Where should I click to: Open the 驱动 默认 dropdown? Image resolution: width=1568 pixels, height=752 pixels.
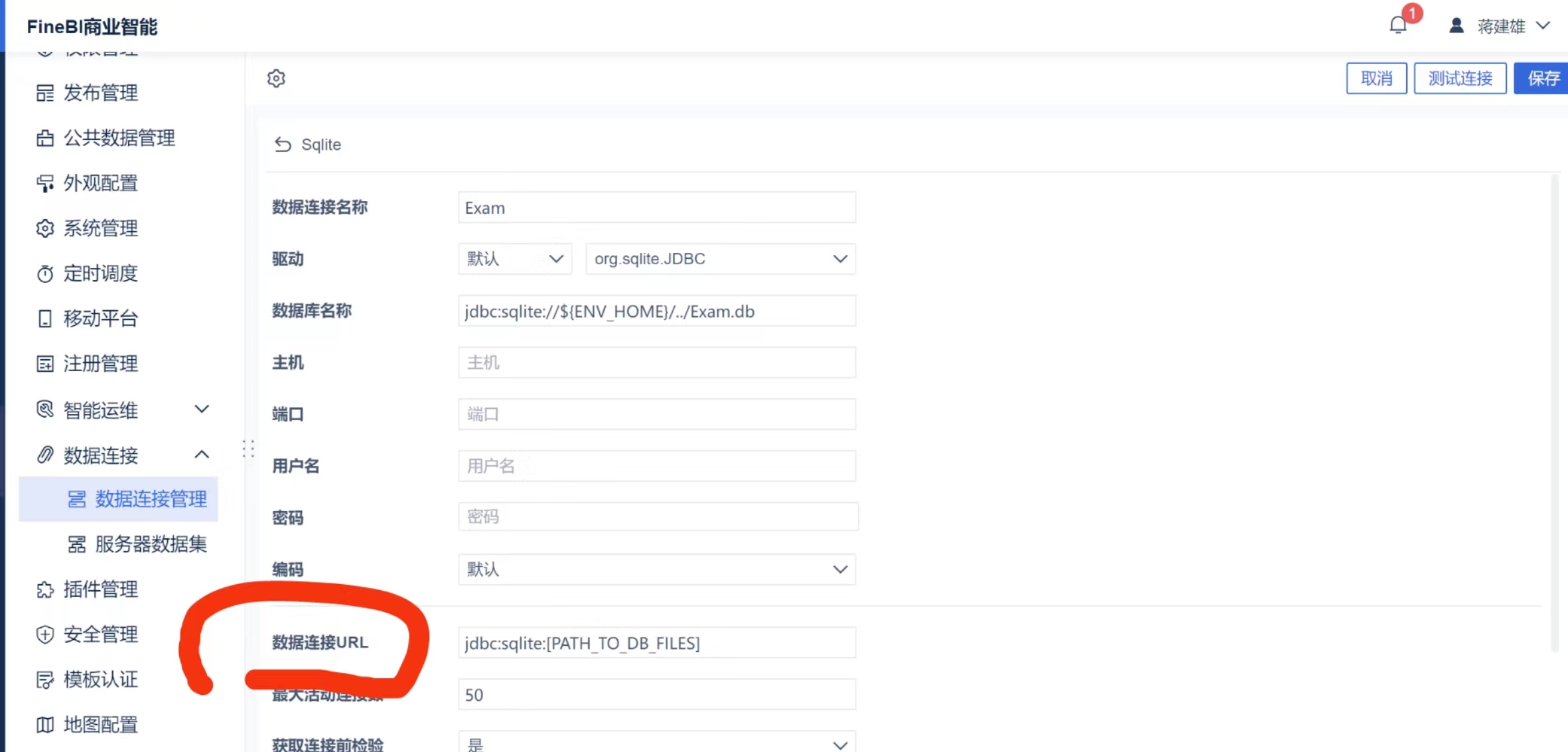click(515, 259)
